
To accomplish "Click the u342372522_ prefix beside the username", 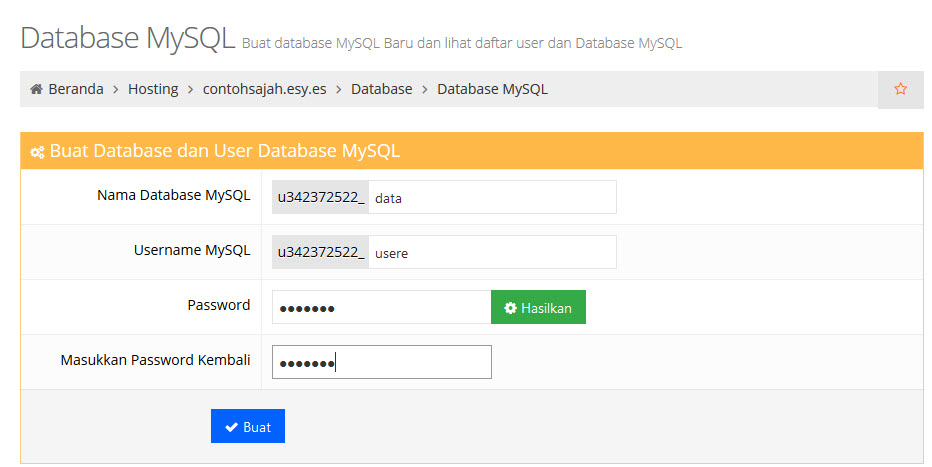I will pos(320,253).
